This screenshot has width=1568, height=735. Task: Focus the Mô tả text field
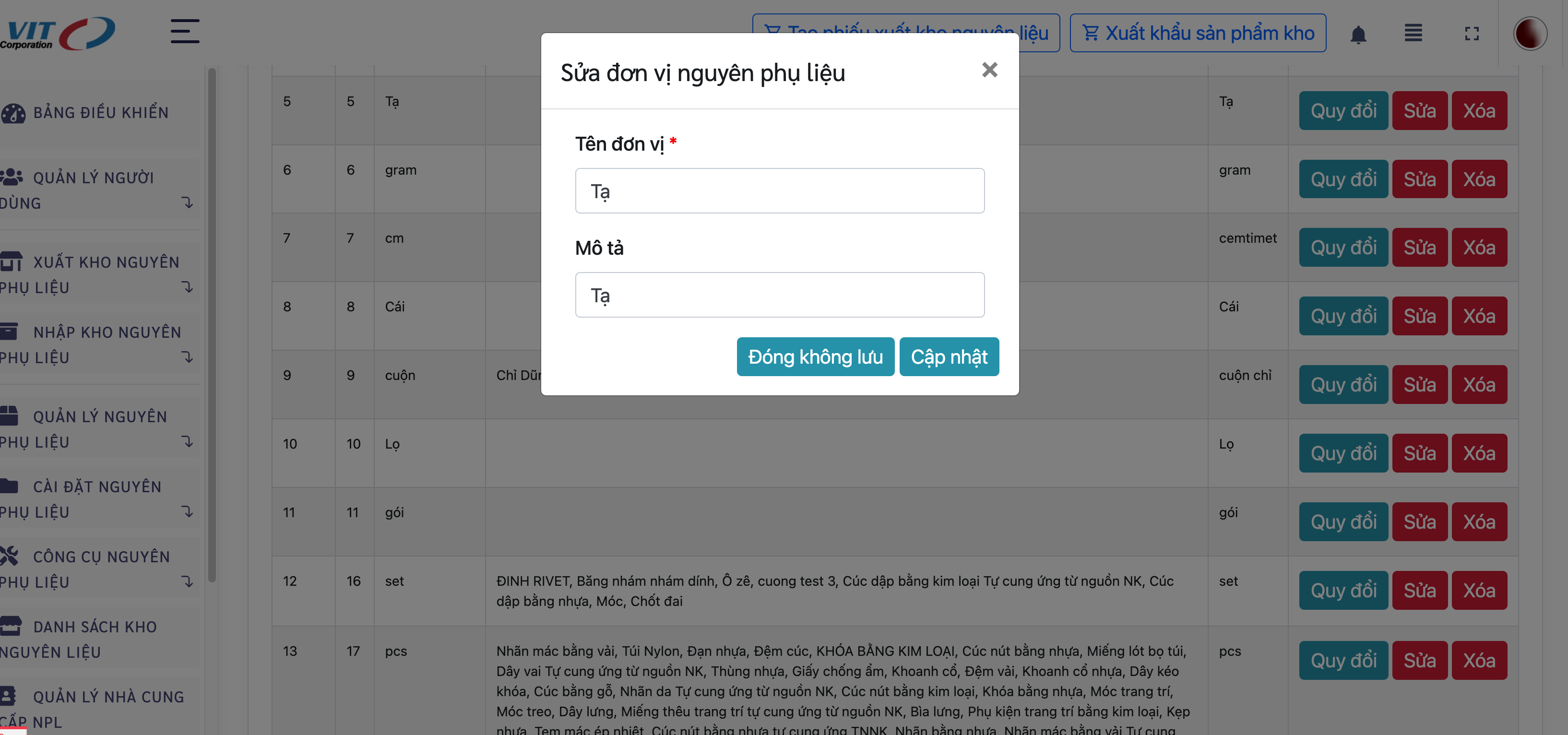click(779, 295)
